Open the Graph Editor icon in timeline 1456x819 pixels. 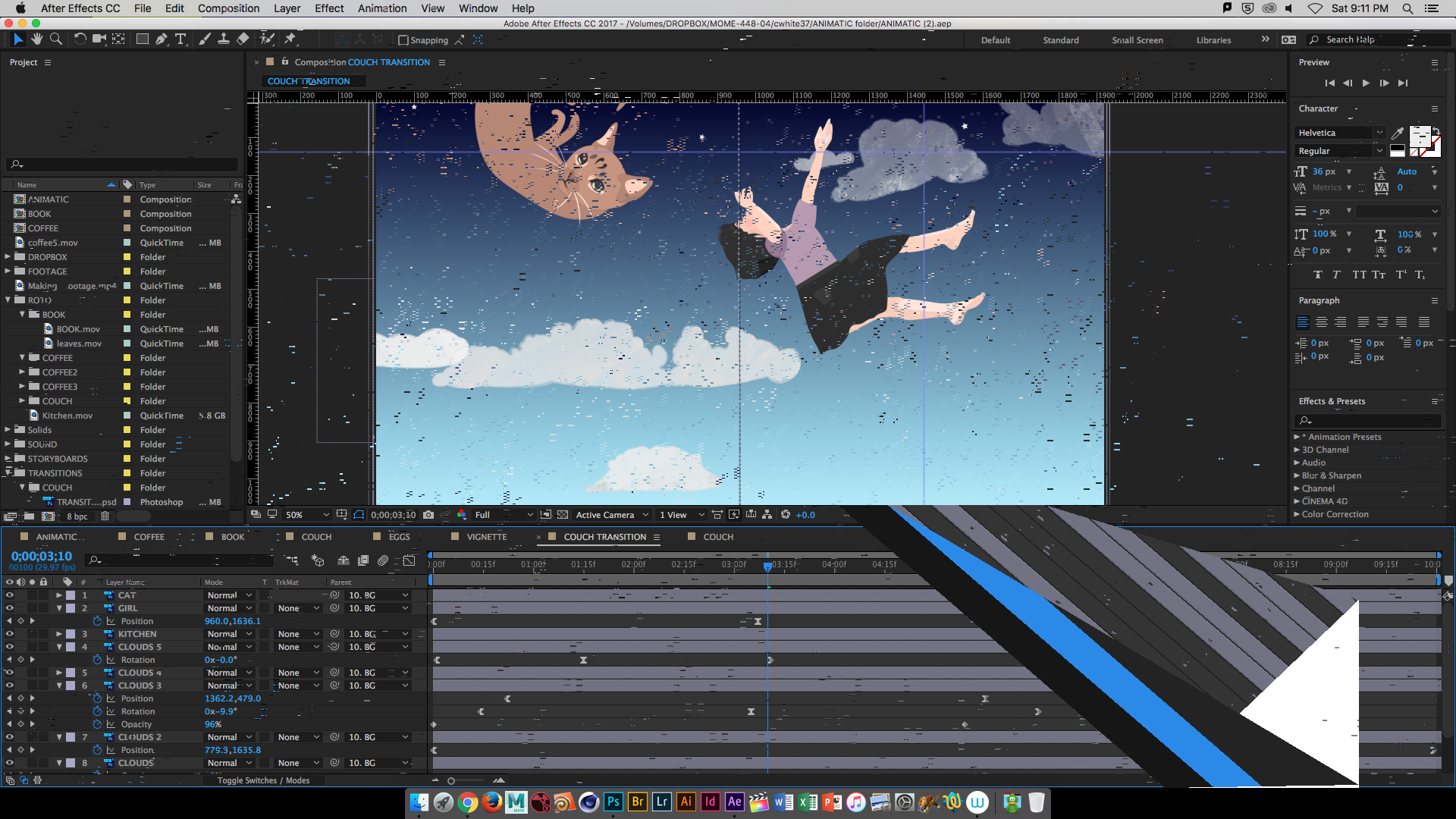409,560
